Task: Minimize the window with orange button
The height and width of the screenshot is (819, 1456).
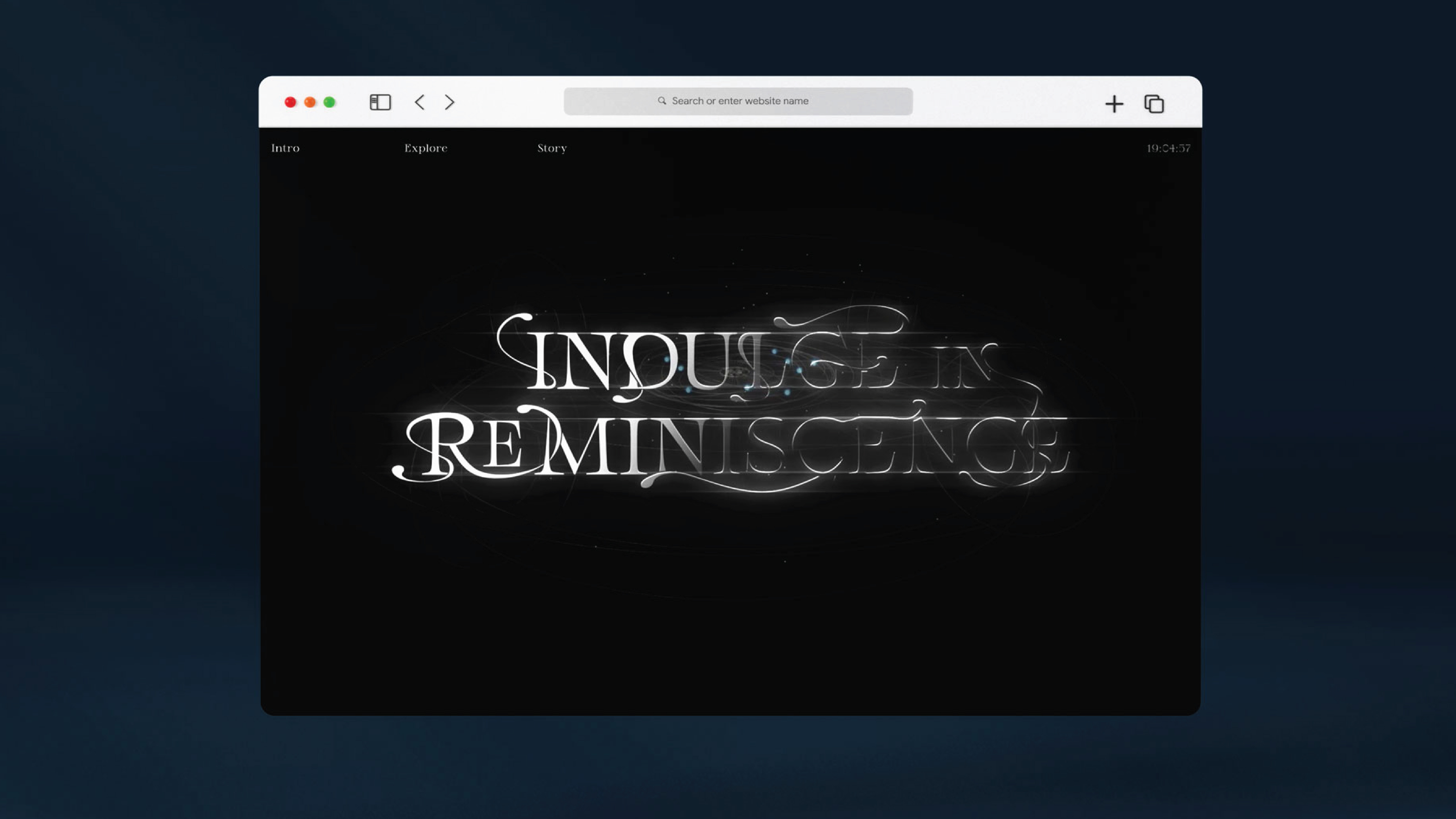Action: 310,102
